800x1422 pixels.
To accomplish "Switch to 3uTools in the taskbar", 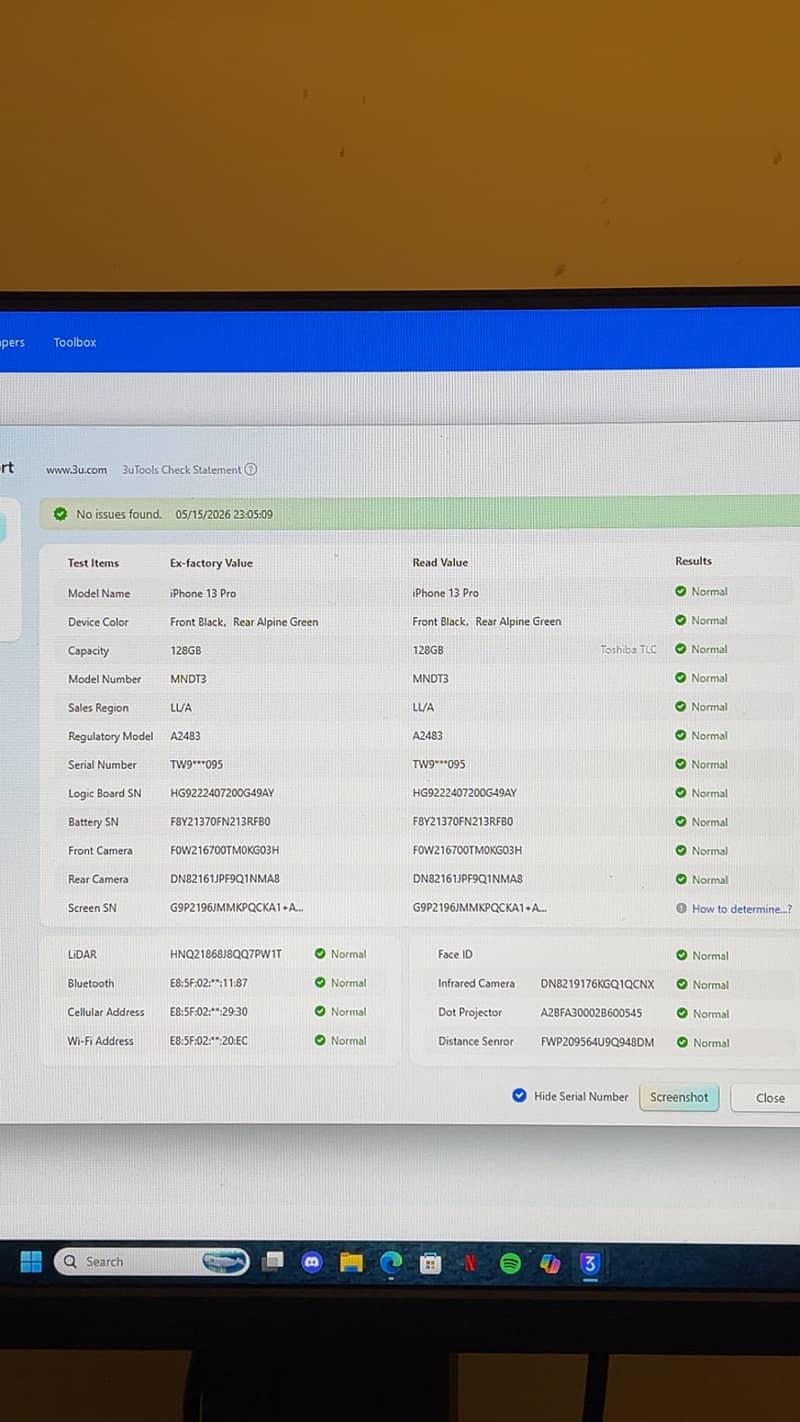I will [x=590, y=1264].
